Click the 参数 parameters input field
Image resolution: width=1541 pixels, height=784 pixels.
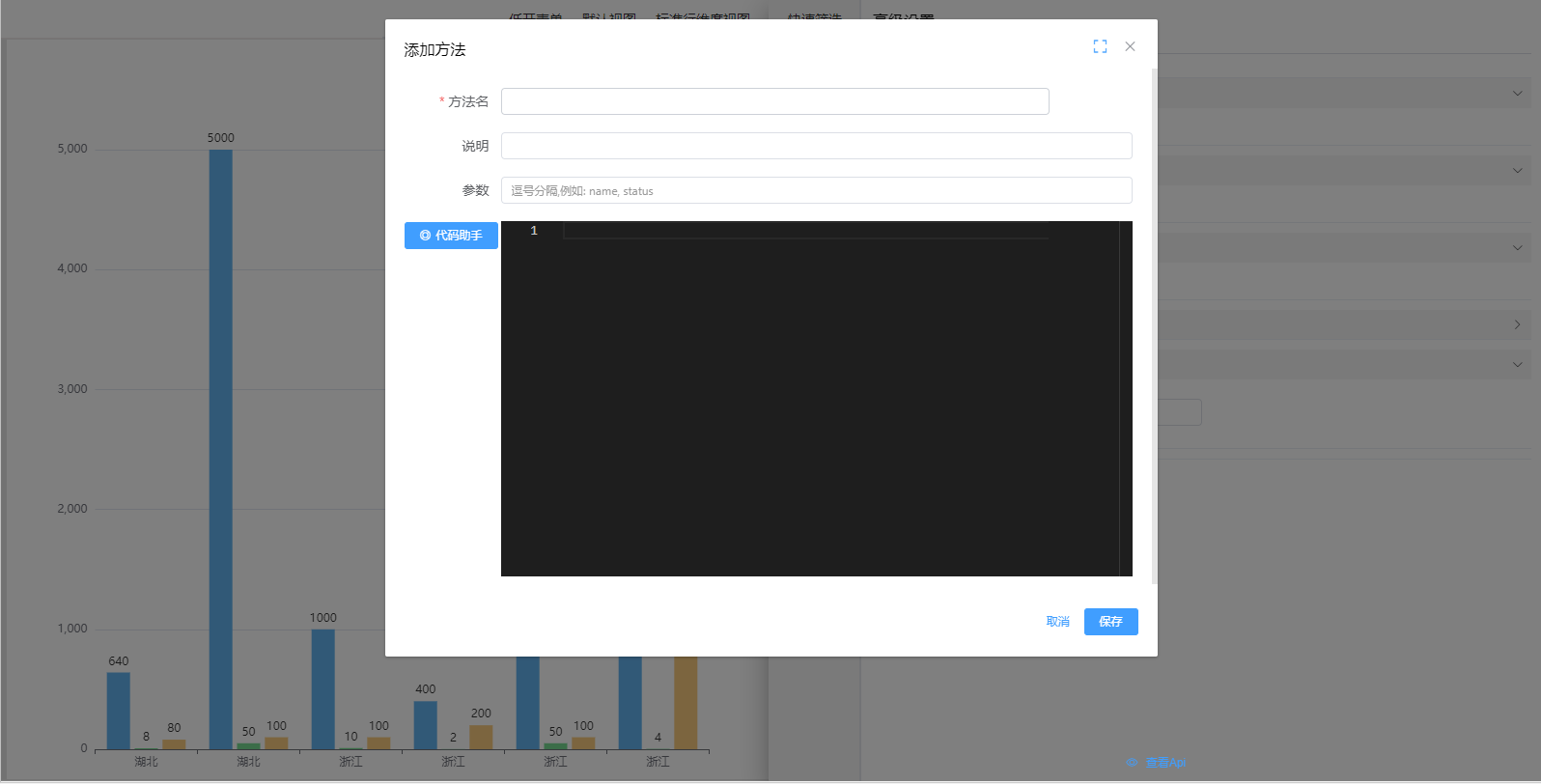click(816, 191)
